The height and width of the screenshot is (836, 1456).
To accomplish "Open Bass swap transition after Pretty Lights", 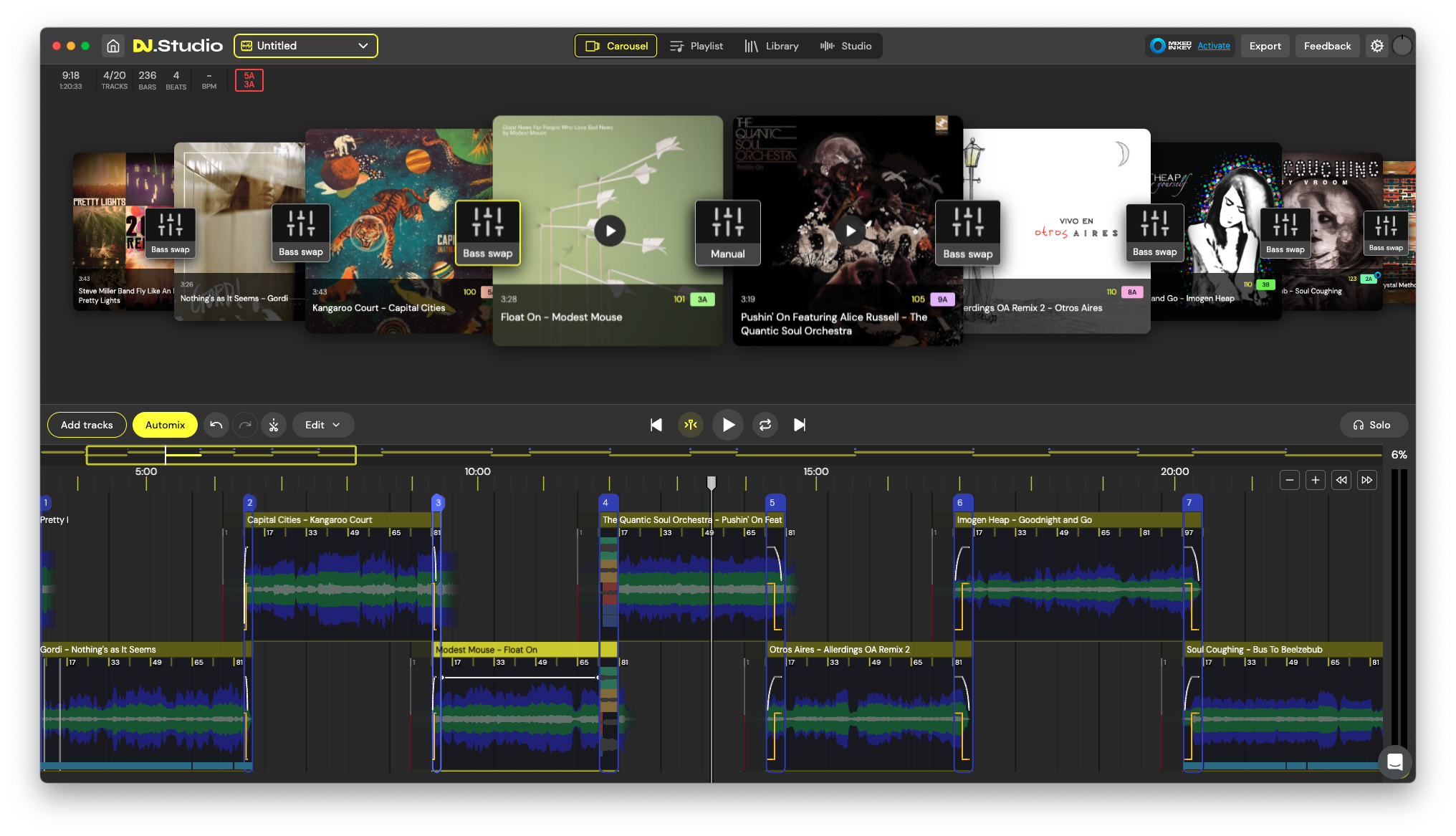I will 171,232.
